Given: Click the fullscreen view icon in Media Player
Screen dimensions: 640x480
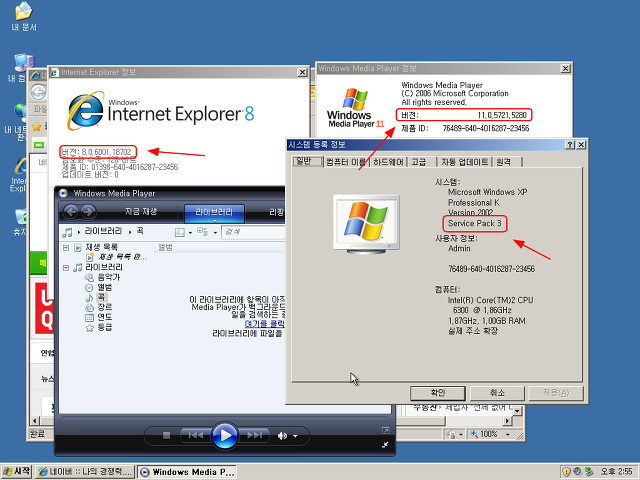Looking at the screenshot, I should coord(385,430).
